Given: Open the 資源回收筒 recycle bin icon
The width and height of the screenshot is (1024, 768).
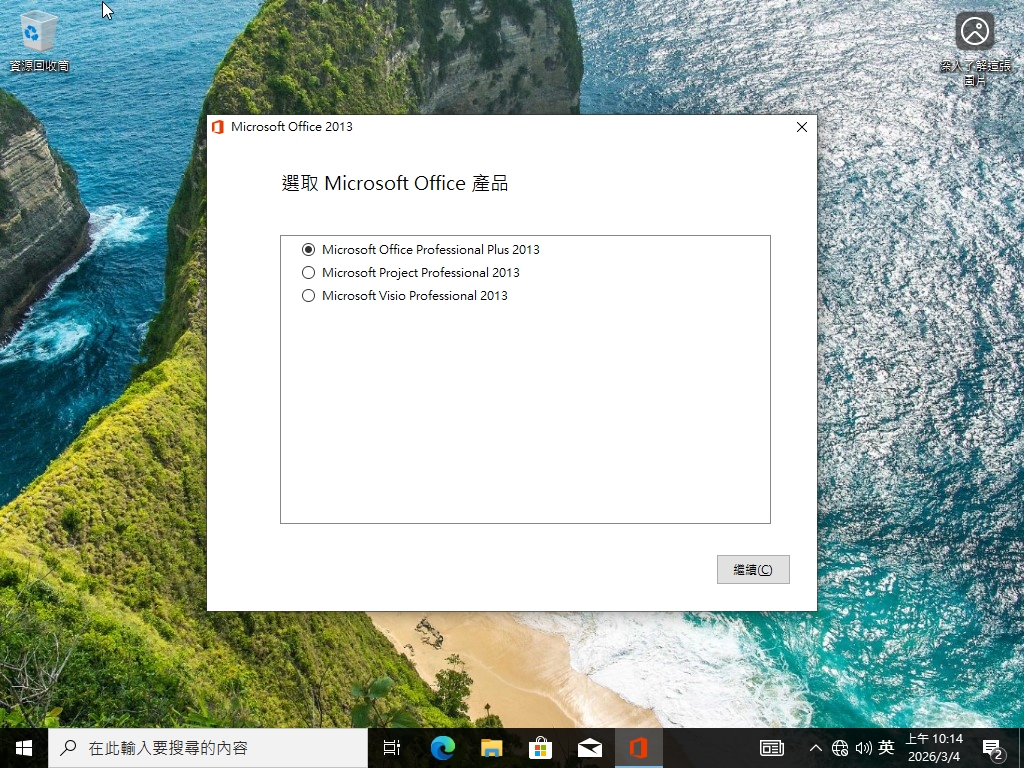Looking at the screenshot, I should tap(39, 40).
